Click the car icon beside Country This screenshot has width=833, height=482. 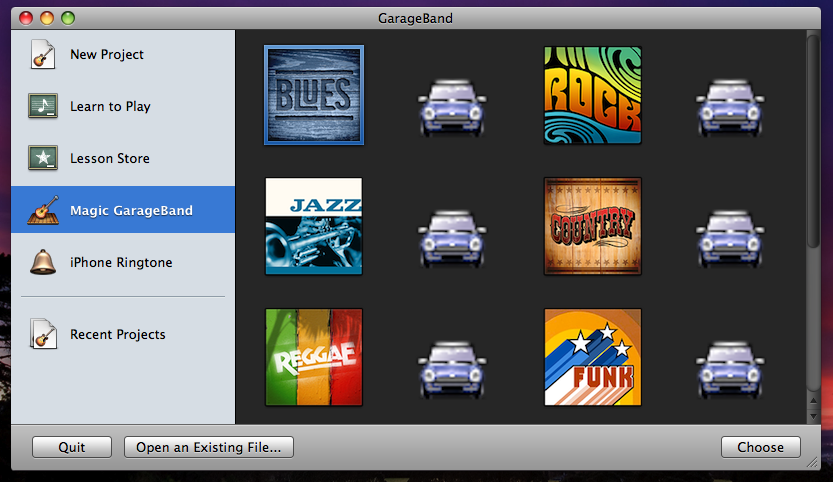click(730, 239)
